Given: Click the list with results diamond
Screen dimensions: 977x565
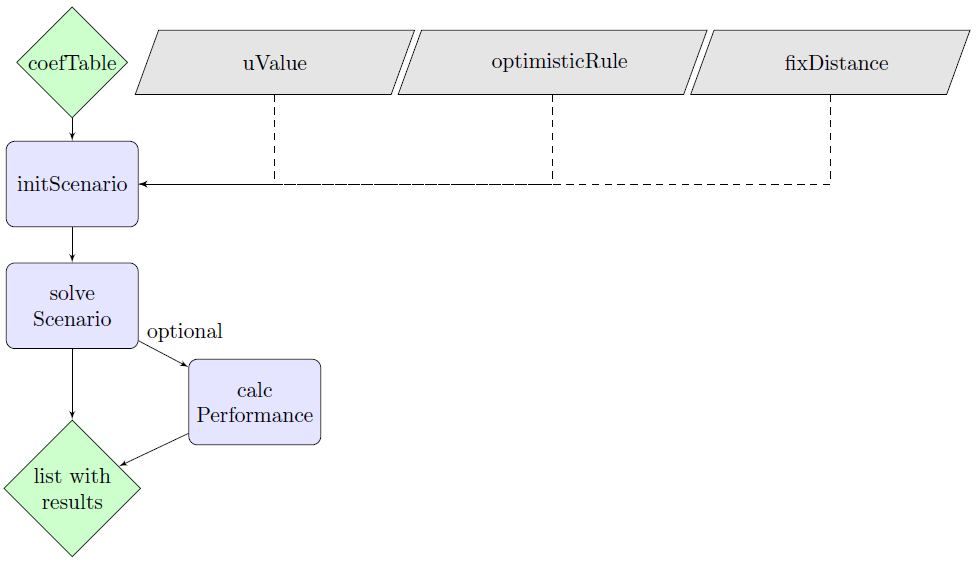Looking at the screenshot, I should (x=72, y=488).
